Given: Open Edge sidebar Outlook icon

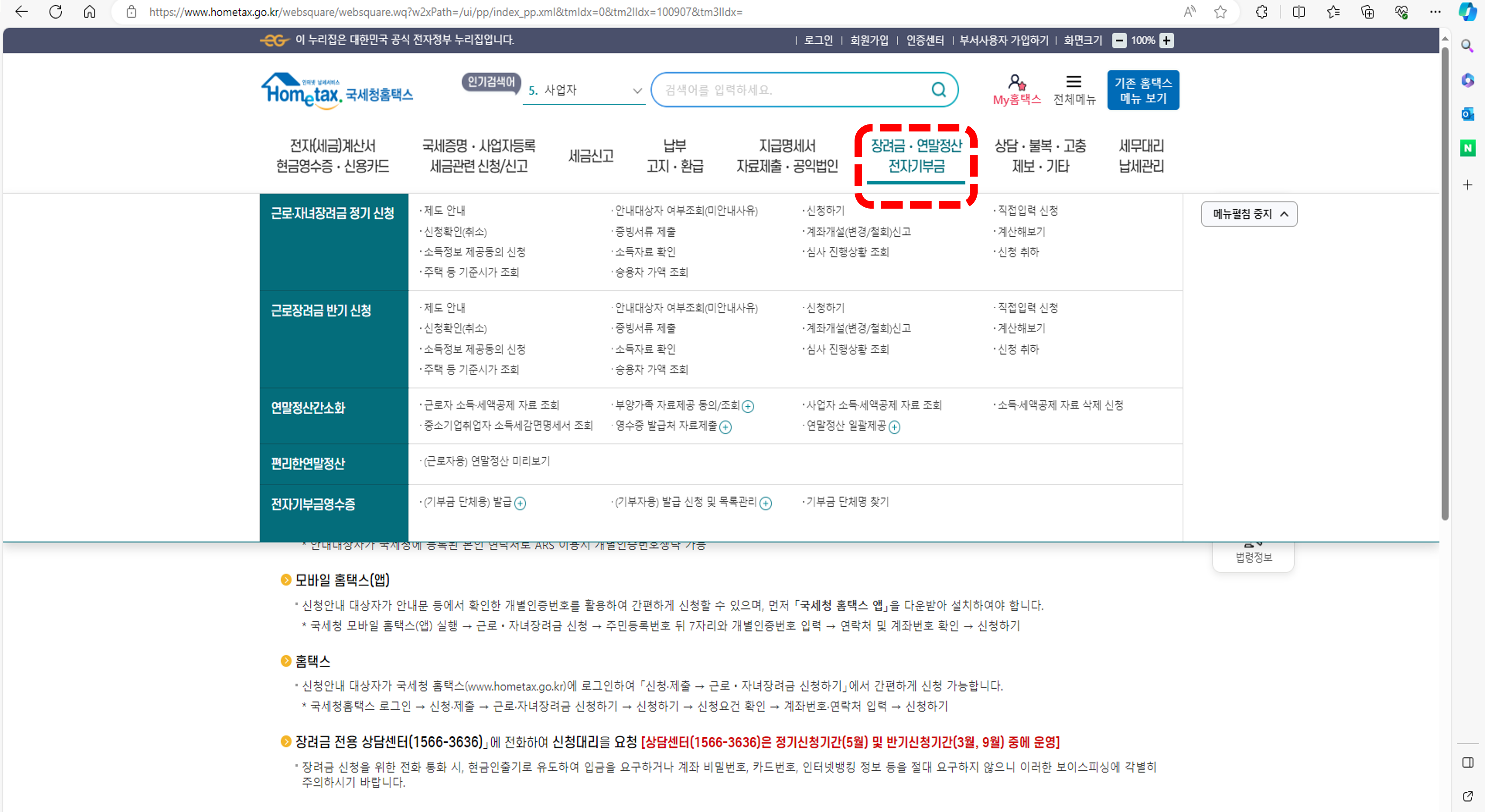Looking at the screenshot, I should [x=1467, y=114].
